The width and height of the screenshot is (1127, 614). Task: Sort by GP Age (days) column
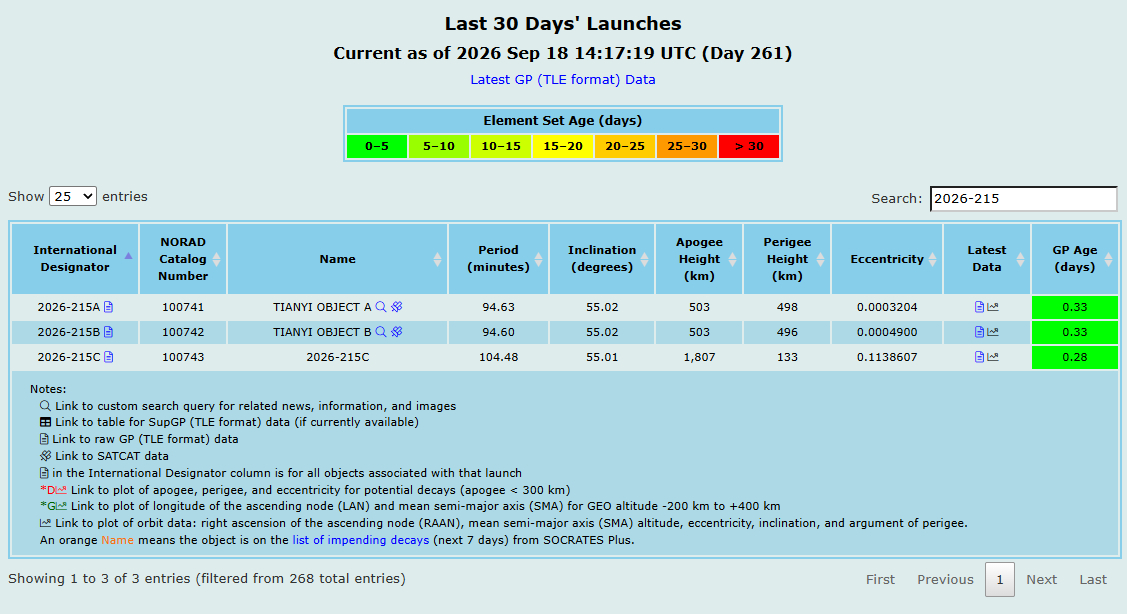tap(1075, 259)
